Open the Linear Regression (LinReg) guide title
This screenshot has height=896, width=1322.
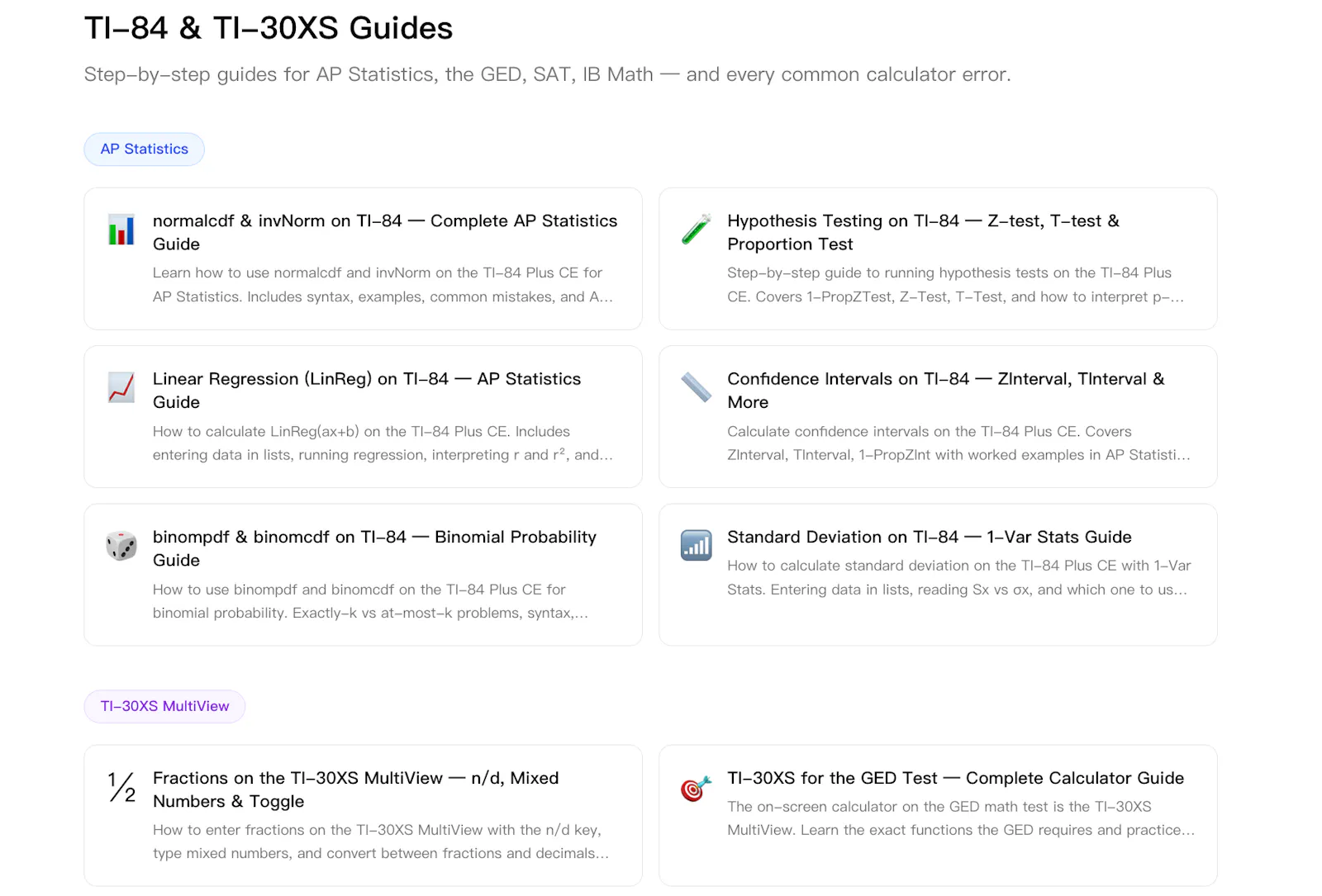click(x=367, y=391)
